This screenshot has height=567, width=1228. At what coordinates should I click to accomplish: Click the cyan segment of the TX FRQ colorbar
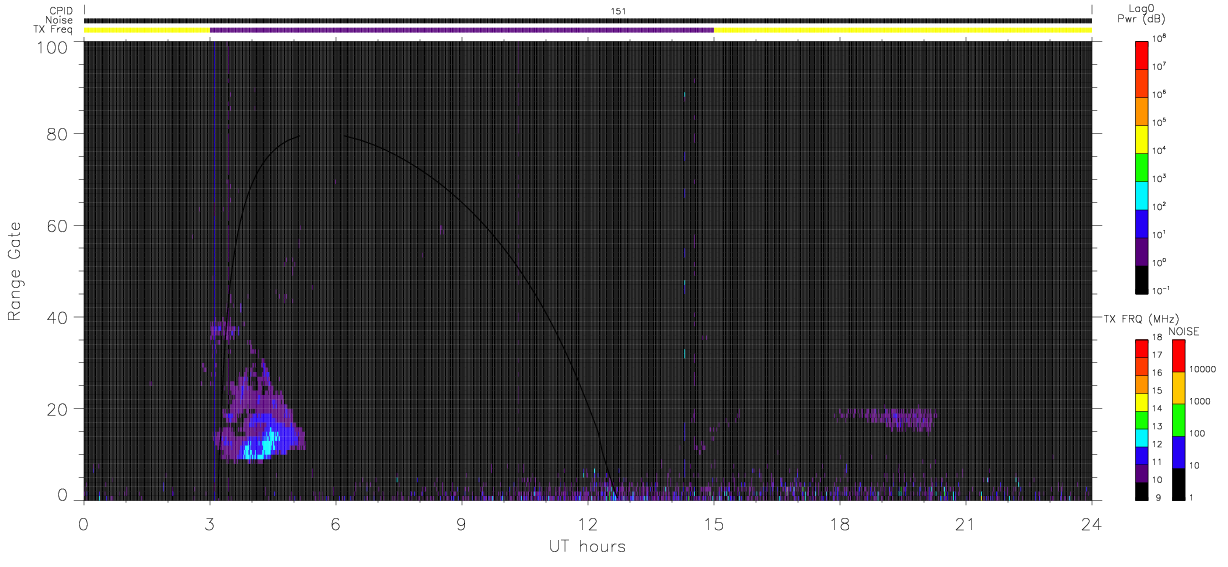click(1143, 437)
